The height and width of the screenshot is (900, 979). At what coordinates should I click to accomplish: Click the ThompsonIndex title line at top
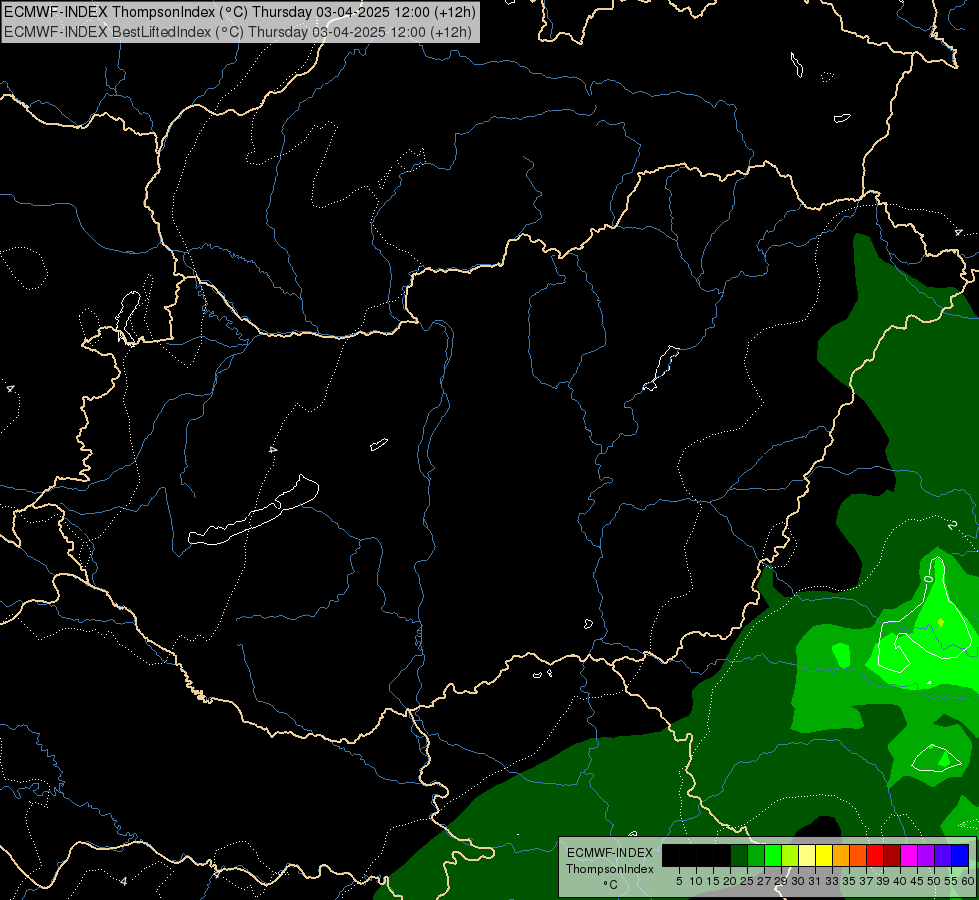tap(240, 12)
